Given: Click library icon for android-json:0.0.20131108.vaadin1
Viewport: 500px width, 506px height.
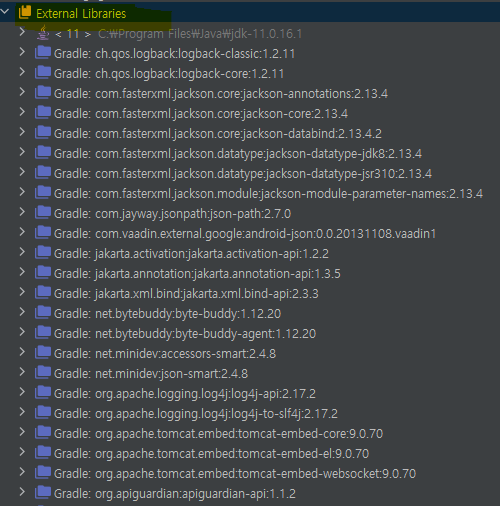Looking at the screenshot, I should tap(43, 232).
